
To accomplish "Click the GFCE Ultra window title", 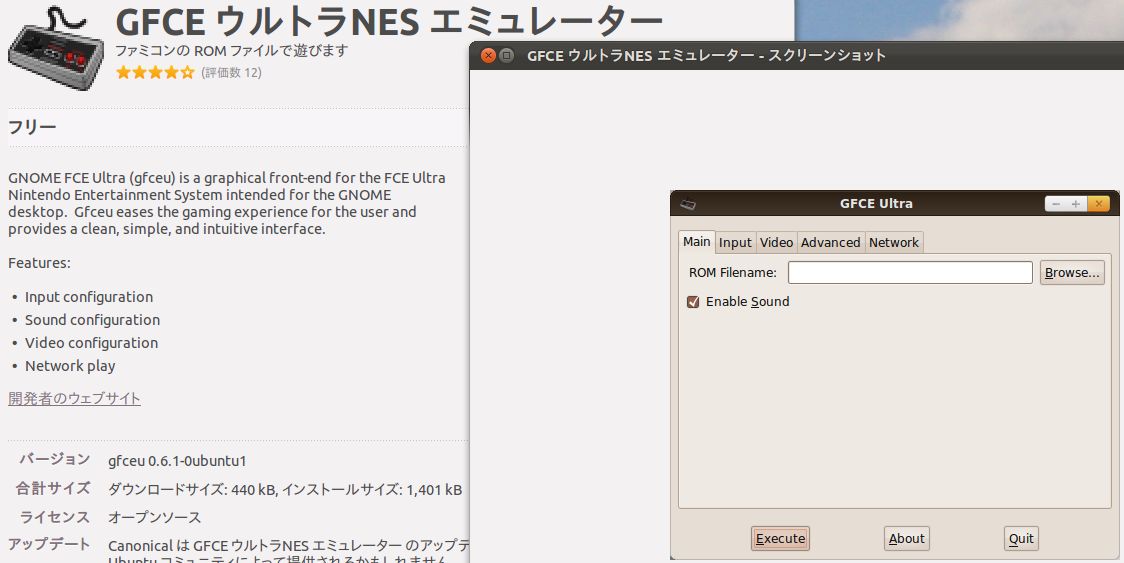I will pos(876,204).
